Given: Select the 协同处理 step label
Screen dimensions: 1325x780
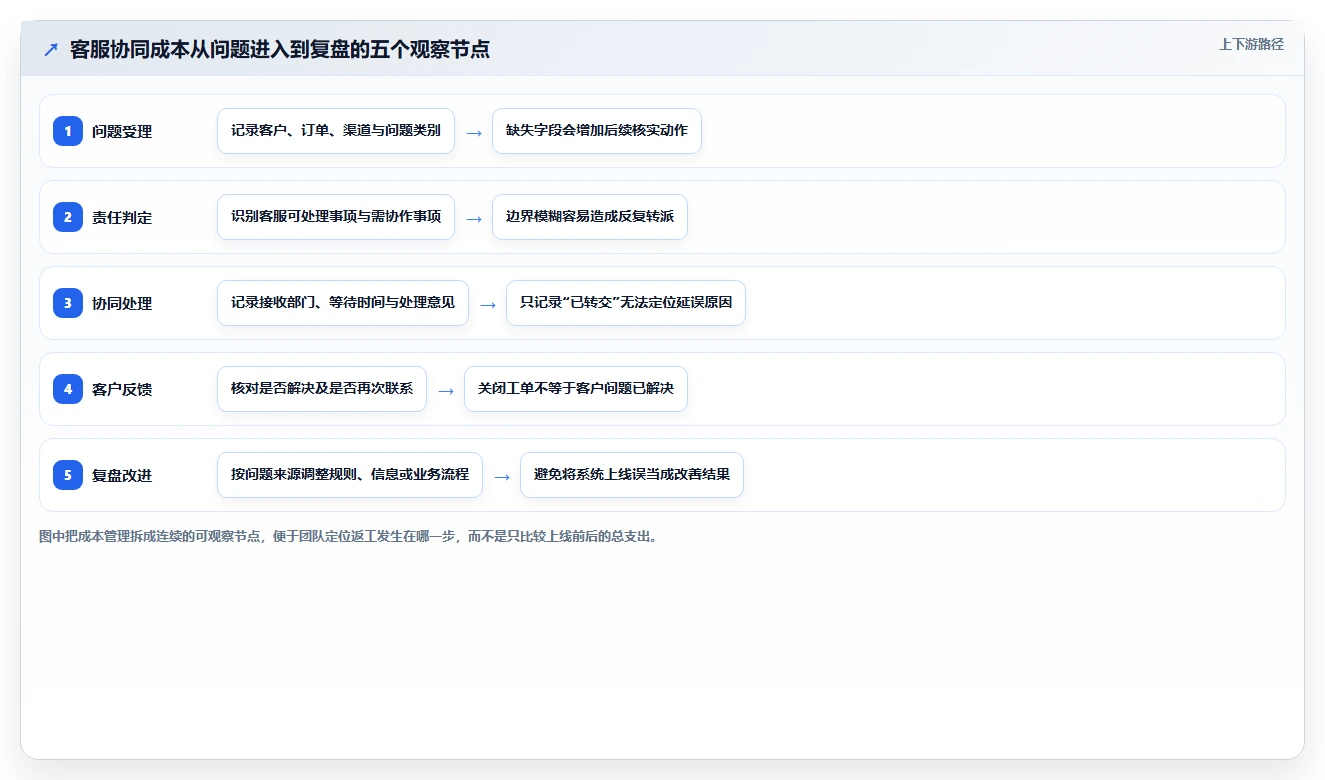Looking at the screenshot, I should point(122,303).
